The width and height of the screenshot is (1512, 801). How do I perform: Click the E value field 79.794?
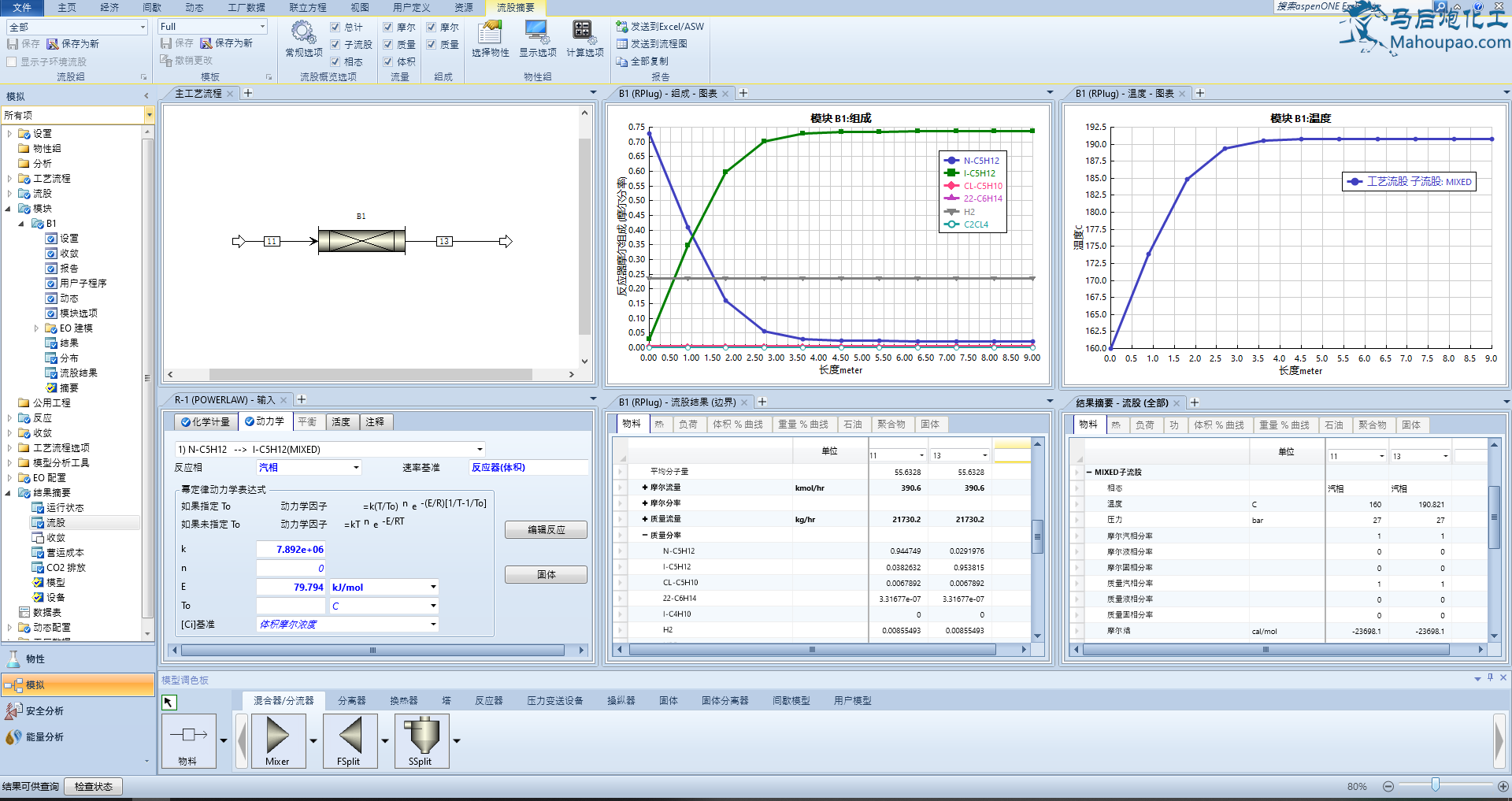(291, 588)
